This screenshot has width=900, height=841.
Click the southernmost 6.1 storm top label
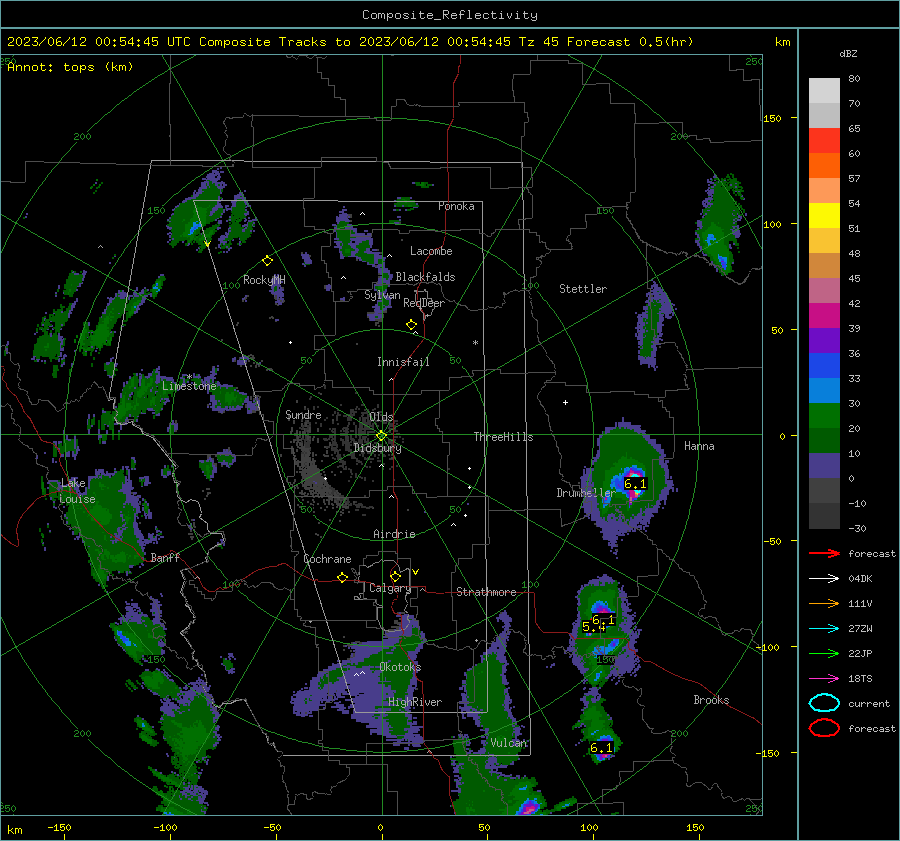(602, 748)
